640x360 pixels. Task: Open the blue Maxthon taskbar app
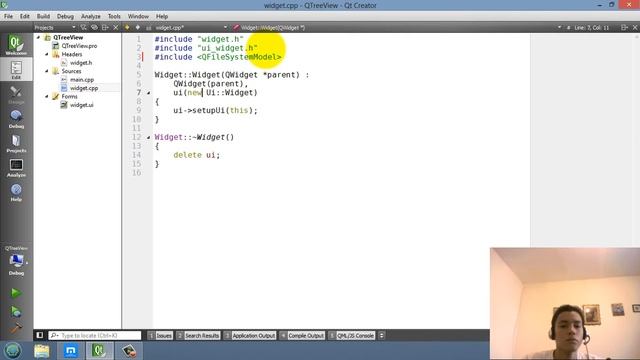coord(71,351)
